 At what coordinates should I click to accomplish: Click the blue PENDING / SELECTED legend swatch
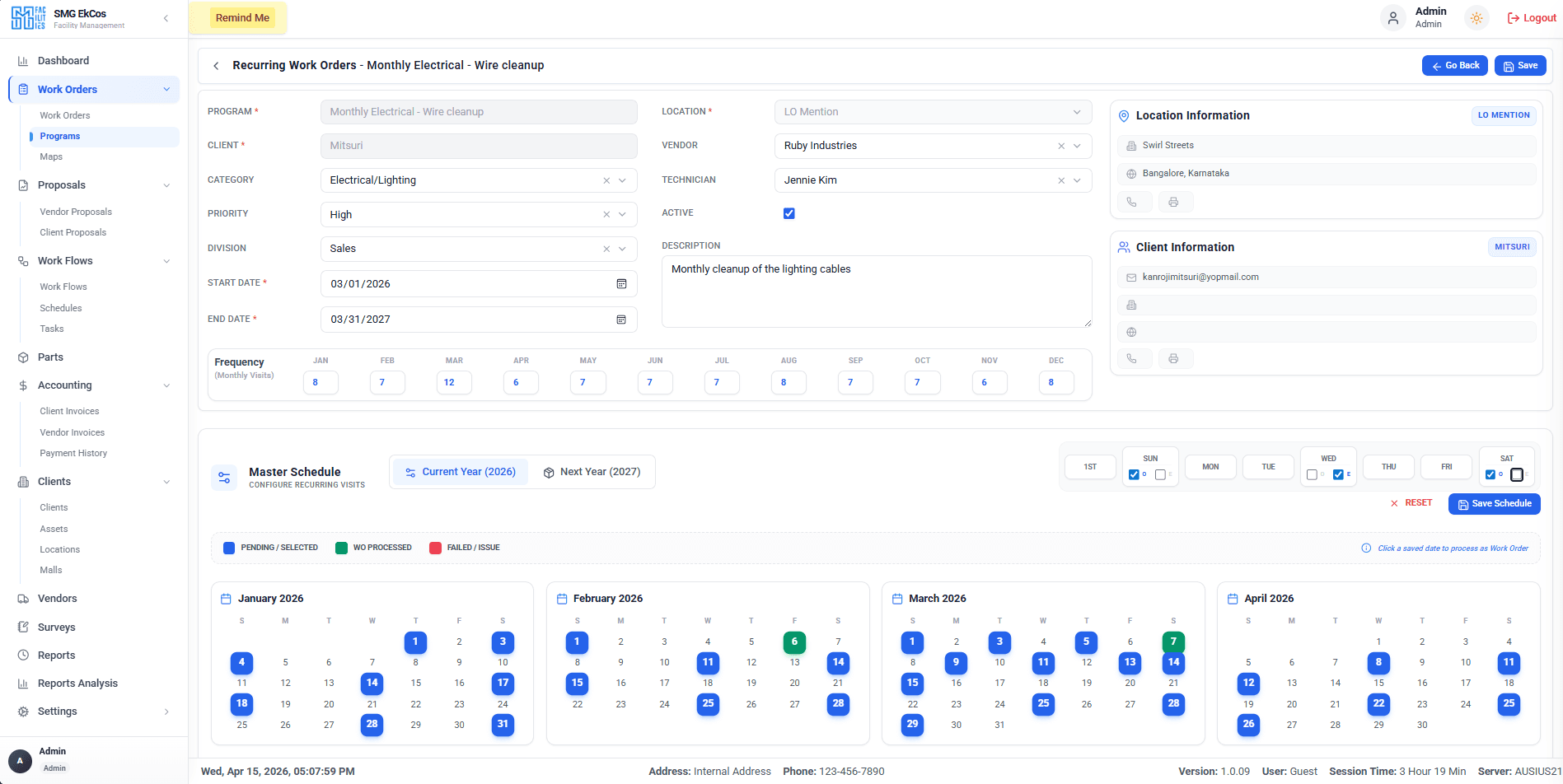[x=228, y=547]
